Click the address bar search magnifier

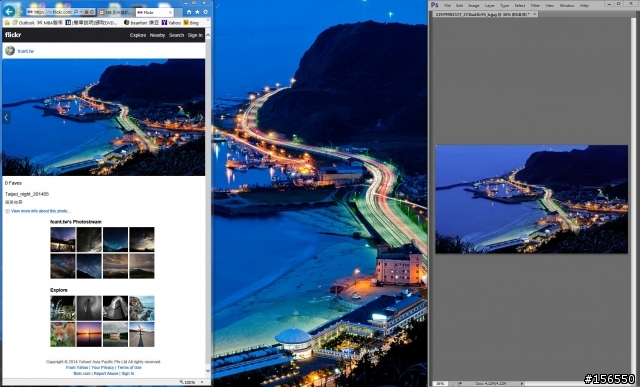click(76, 12)
